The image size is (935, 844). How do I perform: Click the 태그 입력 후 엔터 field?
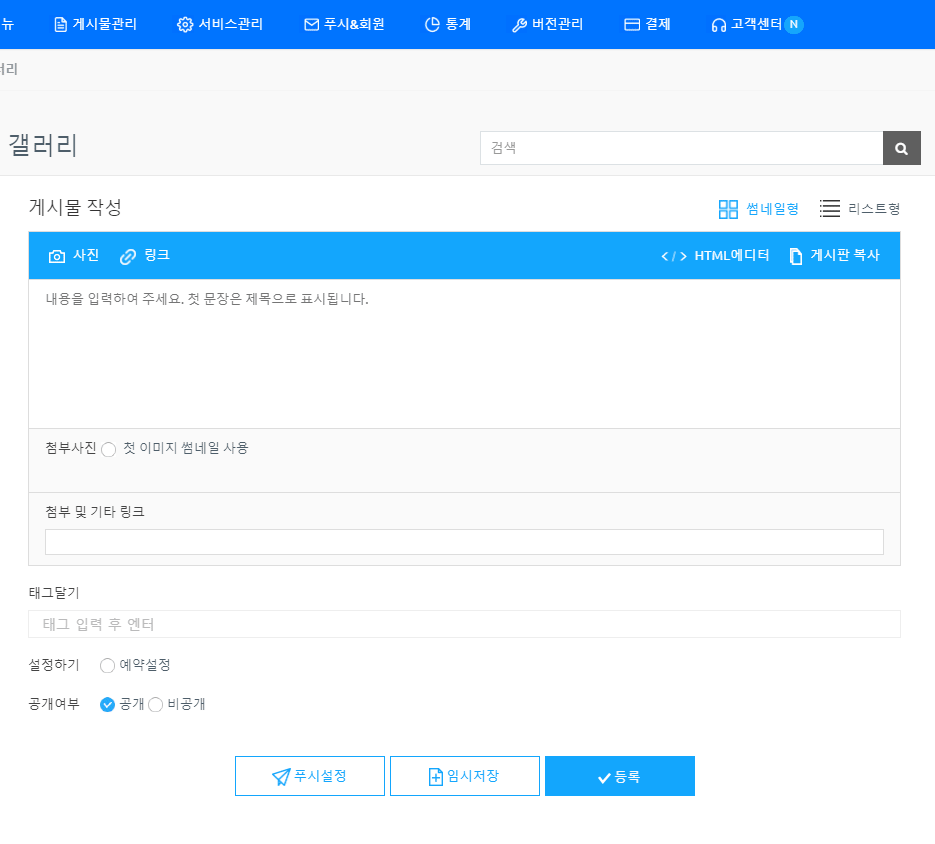point(464,624)
